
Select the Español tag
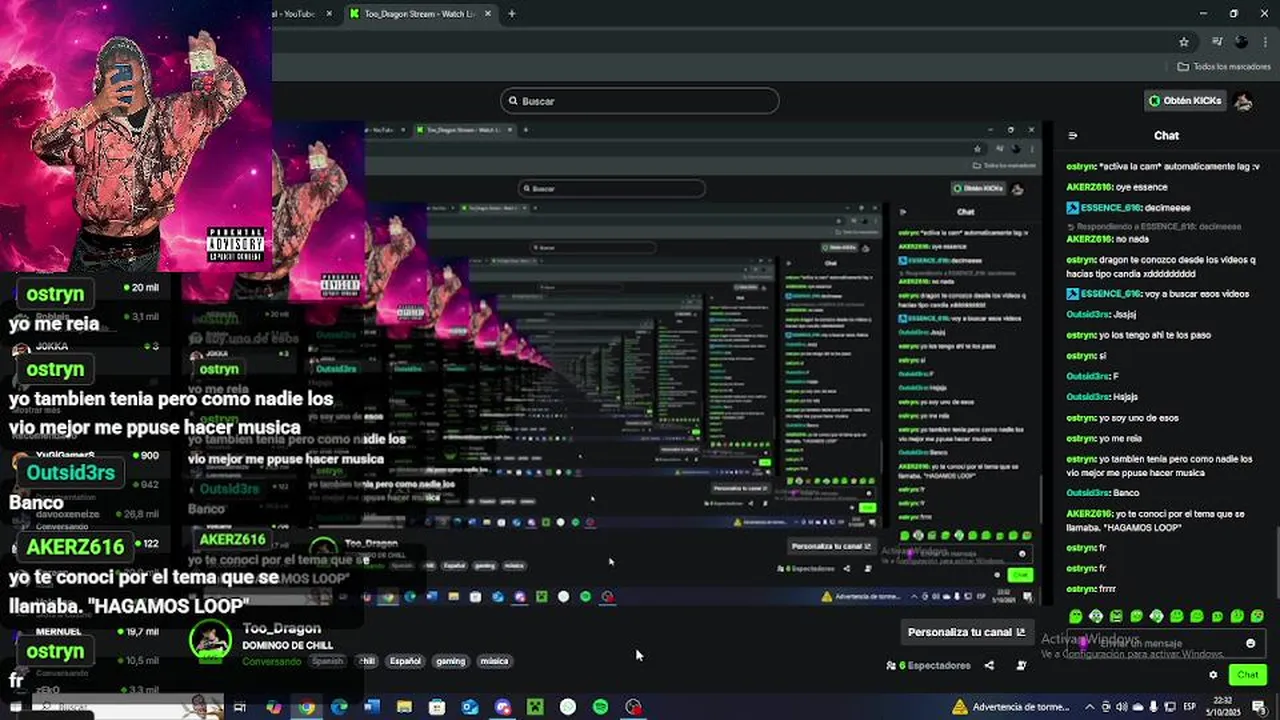click(x=405, y=661)
